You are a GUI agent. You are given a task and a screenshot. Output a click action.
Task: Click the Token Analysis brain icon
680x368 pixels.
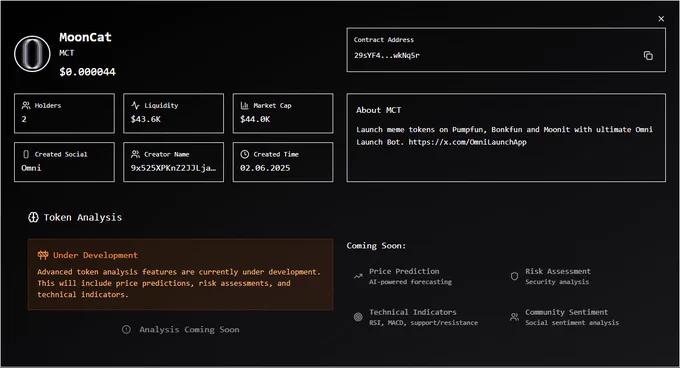click(33, 217)
